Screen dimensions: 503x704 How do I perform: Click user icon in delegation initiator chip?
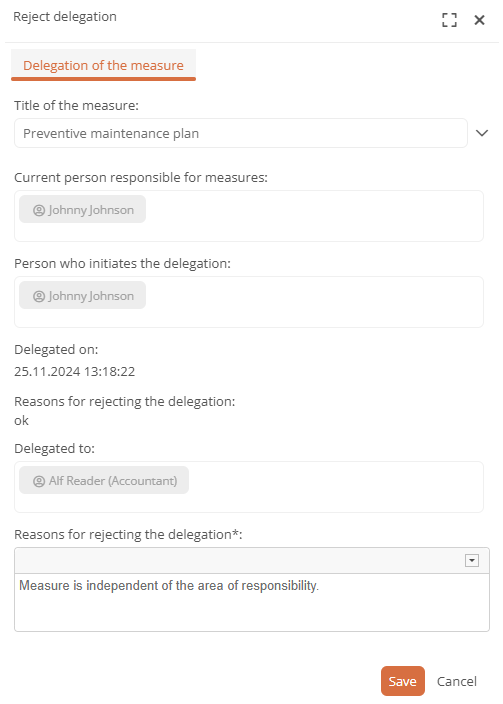tap(39, 296)
